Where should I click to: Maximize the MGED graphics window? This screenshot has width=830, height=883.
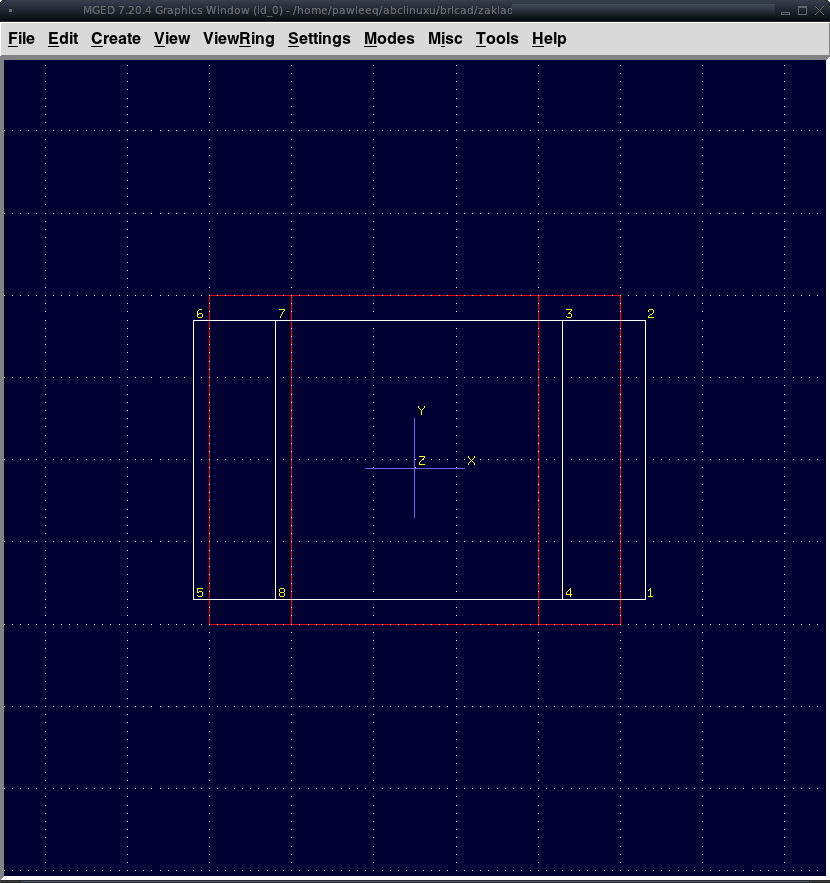tap(802, 11)
